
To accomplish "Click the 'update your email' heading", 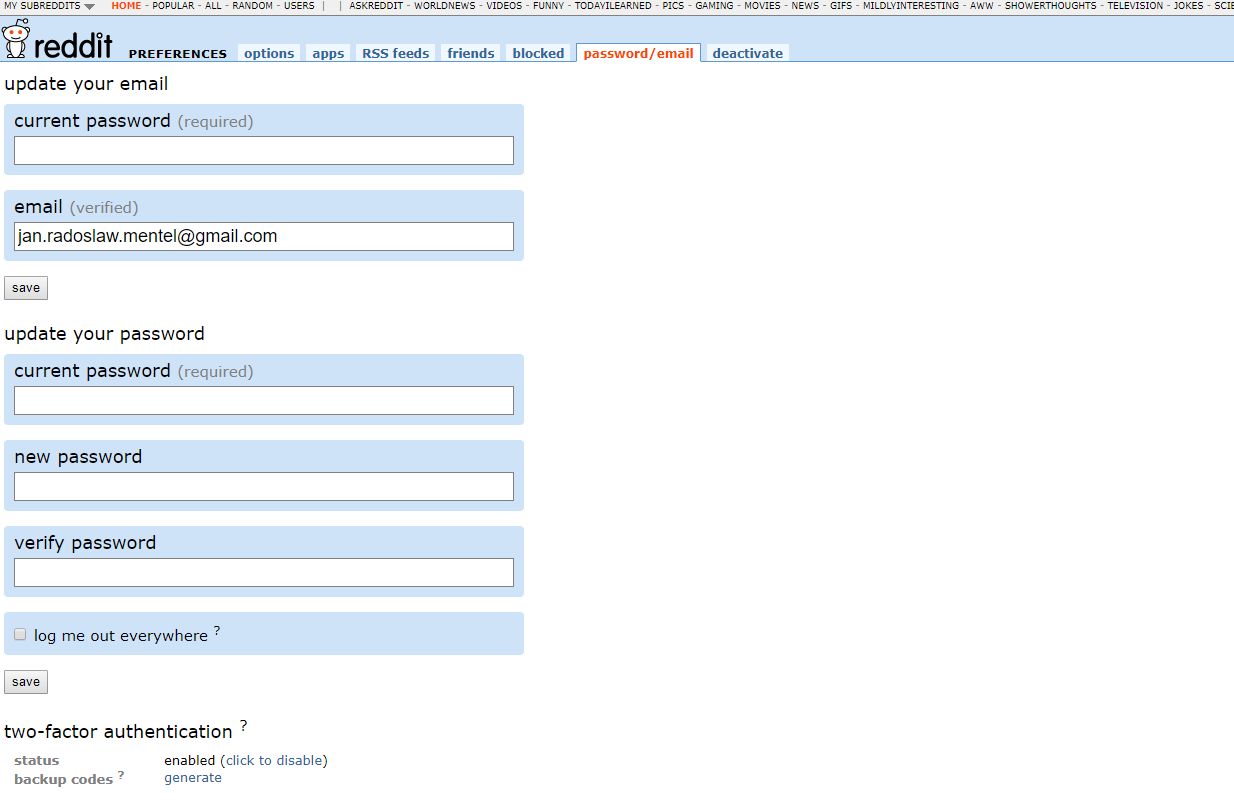I will [86, 84].
